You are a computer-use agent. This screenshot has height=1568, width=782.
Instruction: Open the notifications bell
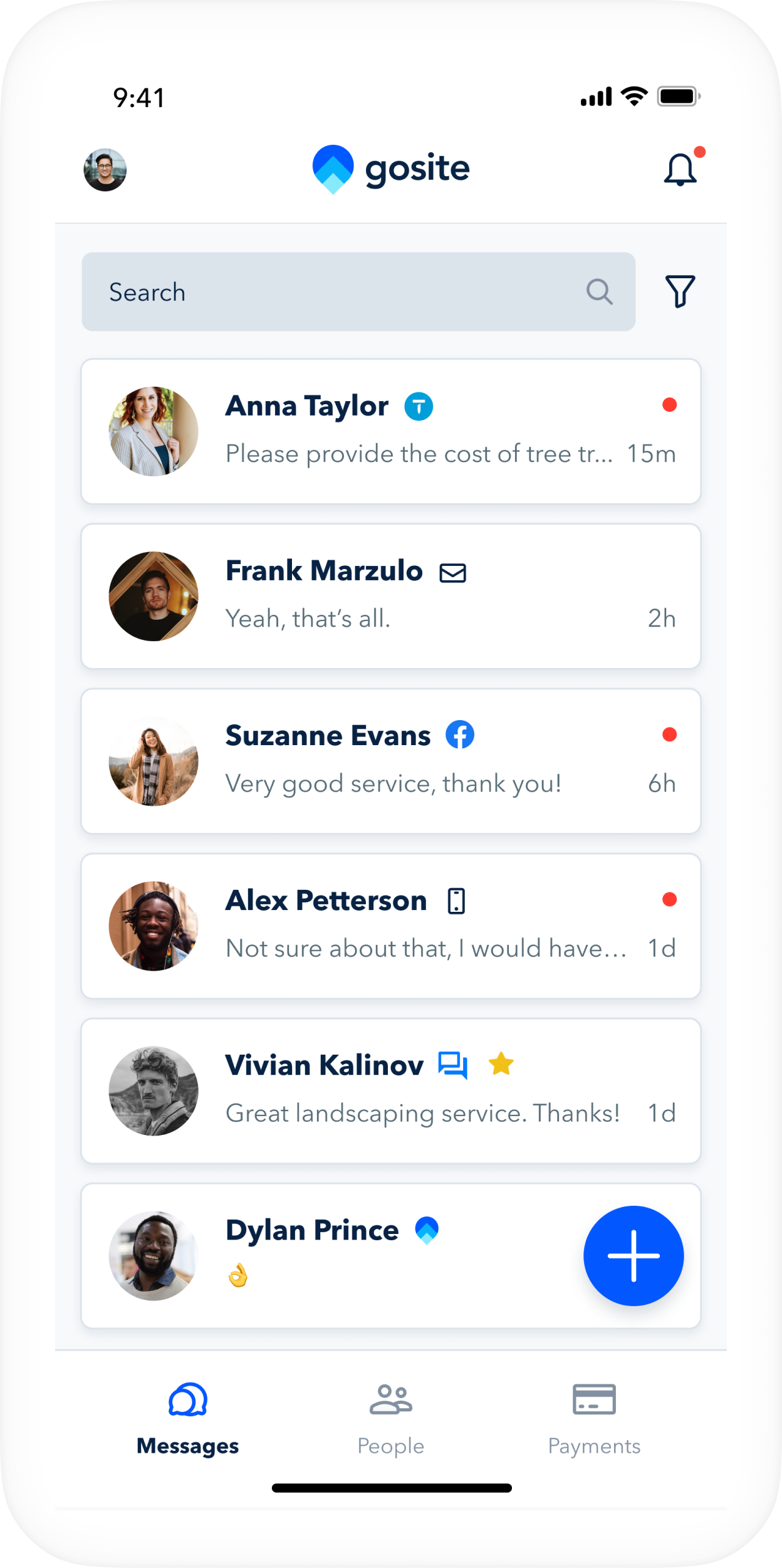[680, 170]
